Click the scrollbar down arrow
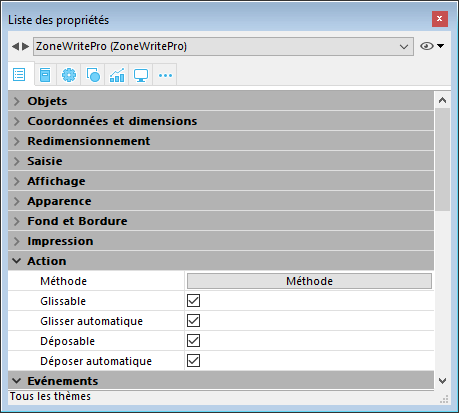The image size is (459, 413). tap(442, 381)
